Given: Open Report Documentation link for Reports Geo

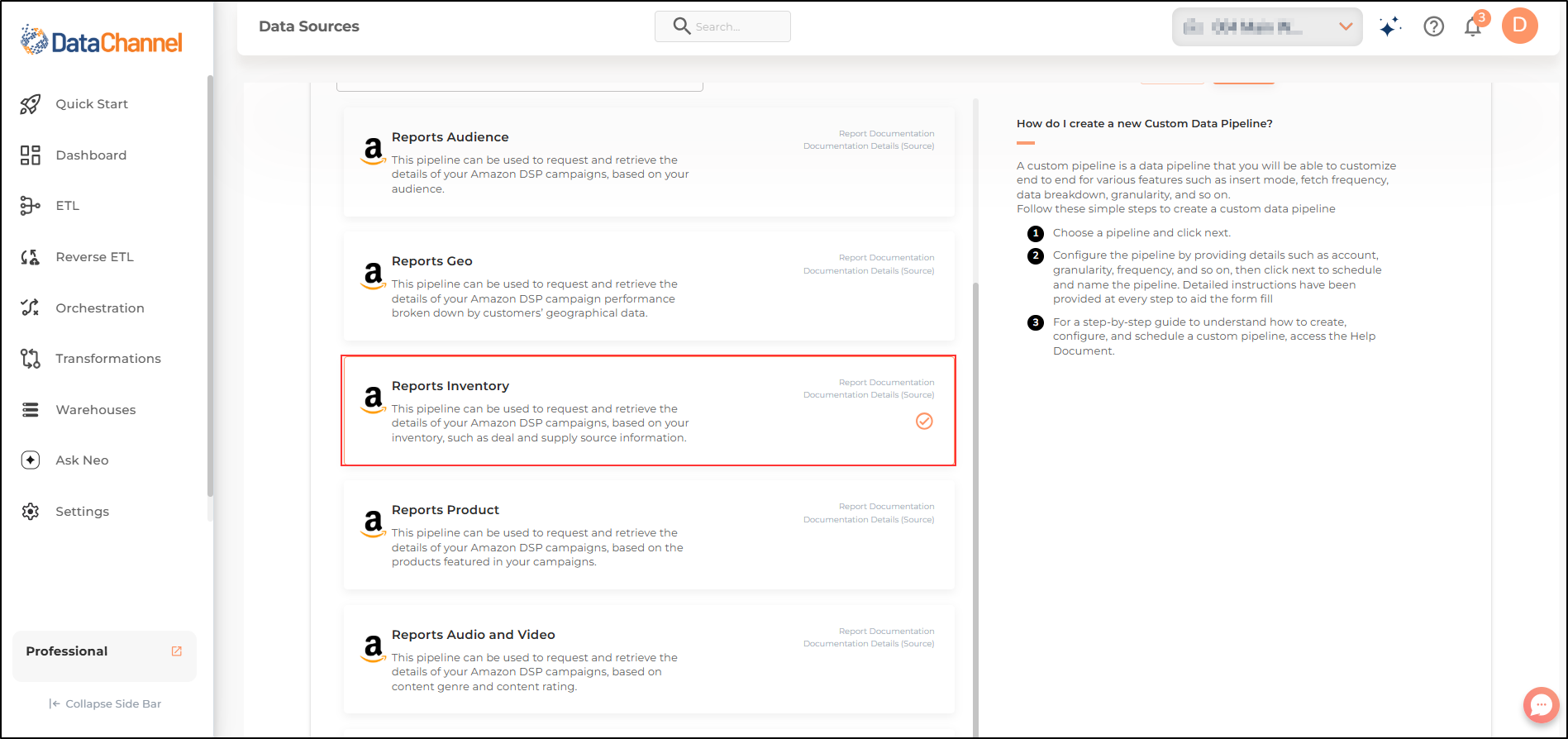Looking at the screenshot, I should [x=886, y=258].
